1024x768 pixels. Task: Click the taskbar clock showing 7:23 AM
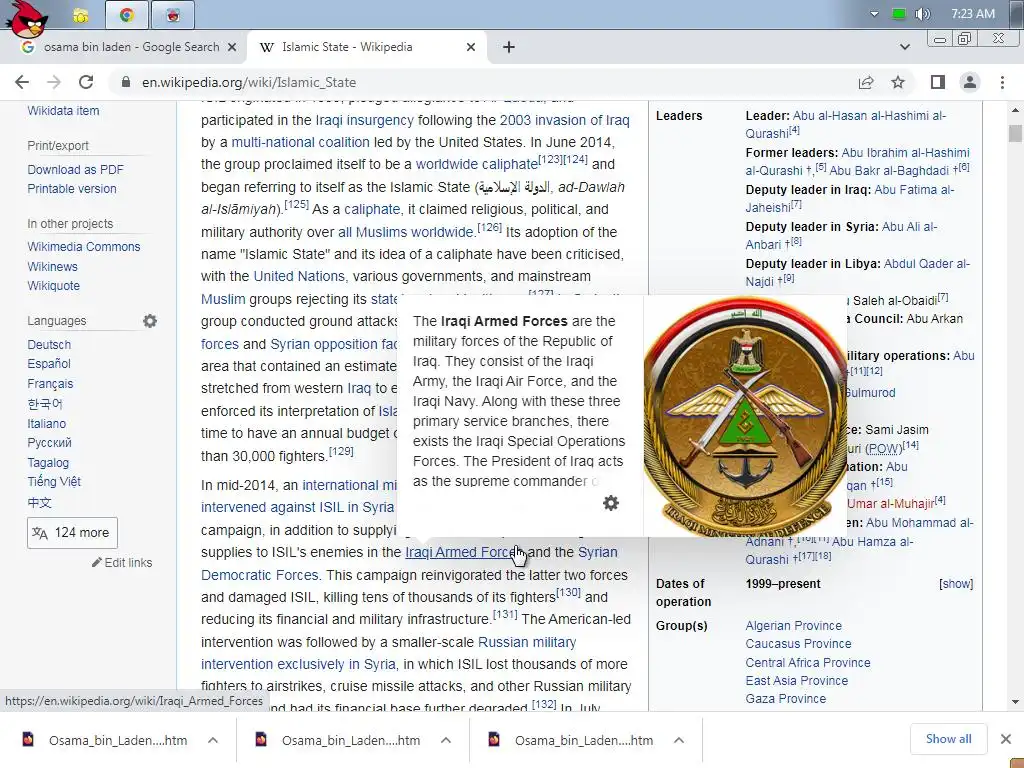973,14
